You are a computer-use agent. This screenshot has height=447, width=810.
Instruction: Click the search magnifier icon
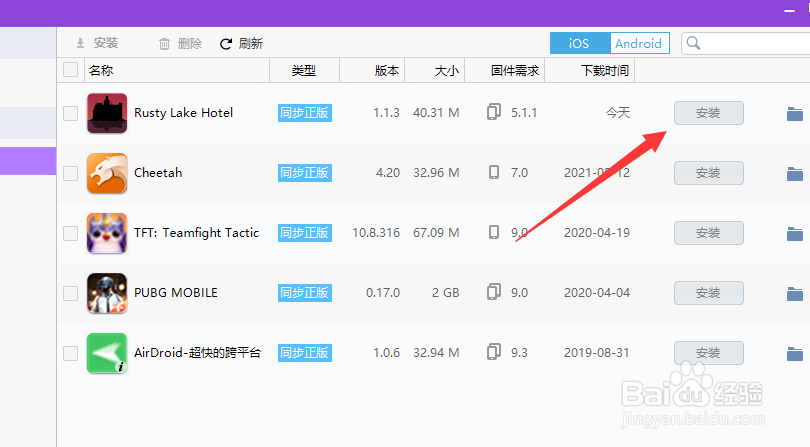[x=694, y=43]
